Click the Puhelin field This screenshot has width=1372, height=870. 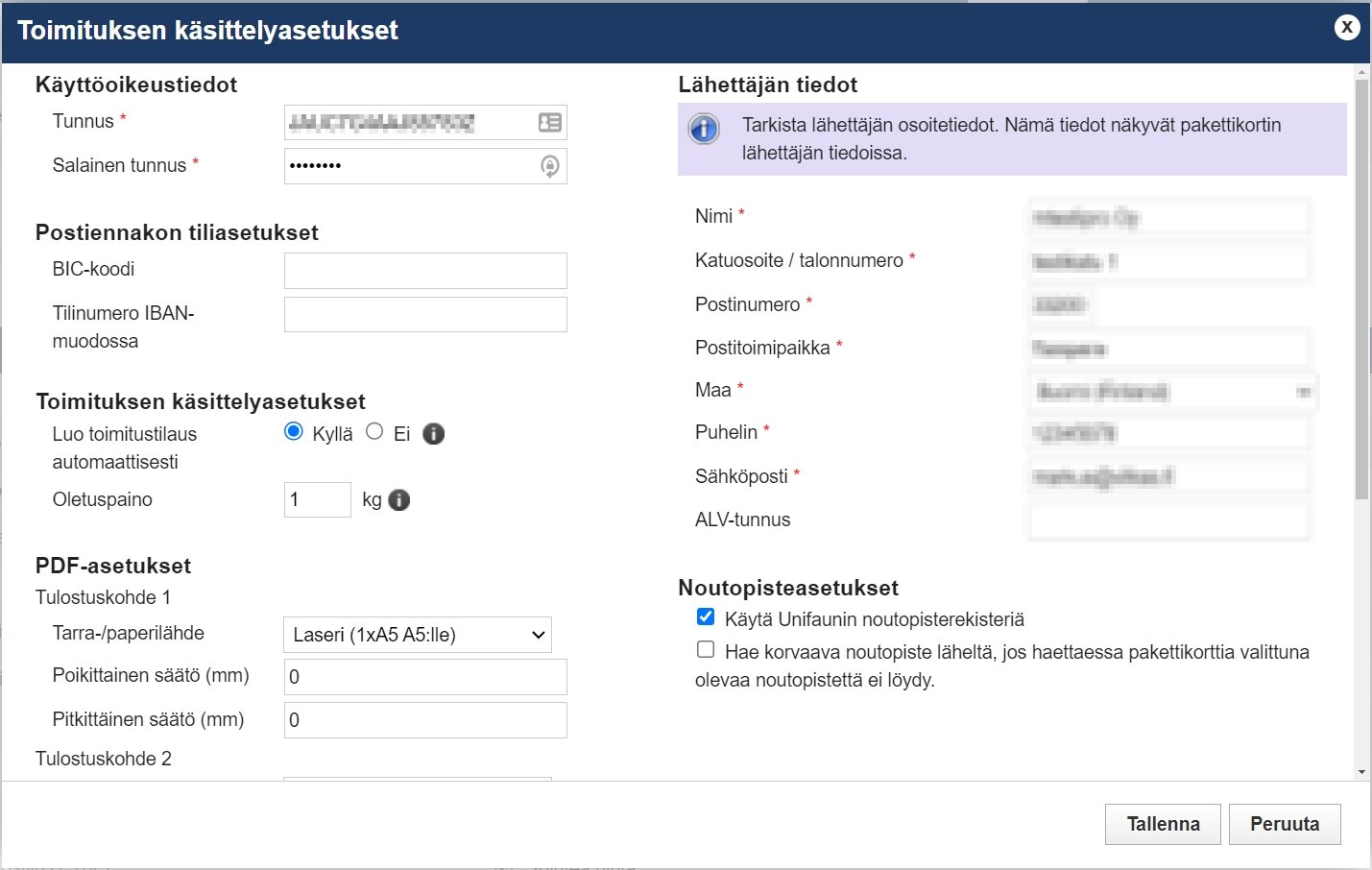(1169, 434)
